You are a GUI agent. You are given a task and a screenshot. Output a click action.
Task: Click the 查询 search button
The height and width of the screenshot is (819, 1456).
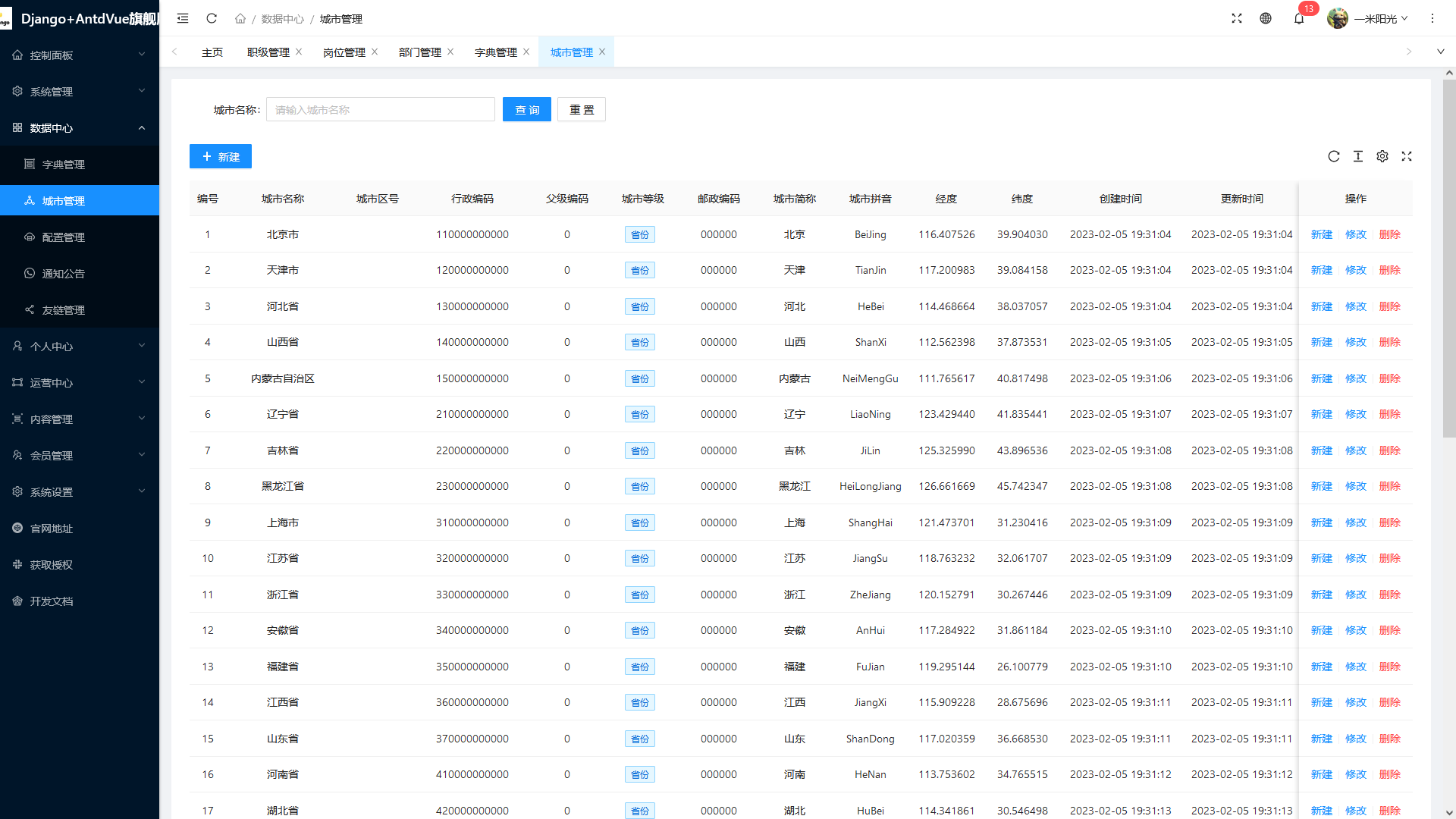(527, 109)
